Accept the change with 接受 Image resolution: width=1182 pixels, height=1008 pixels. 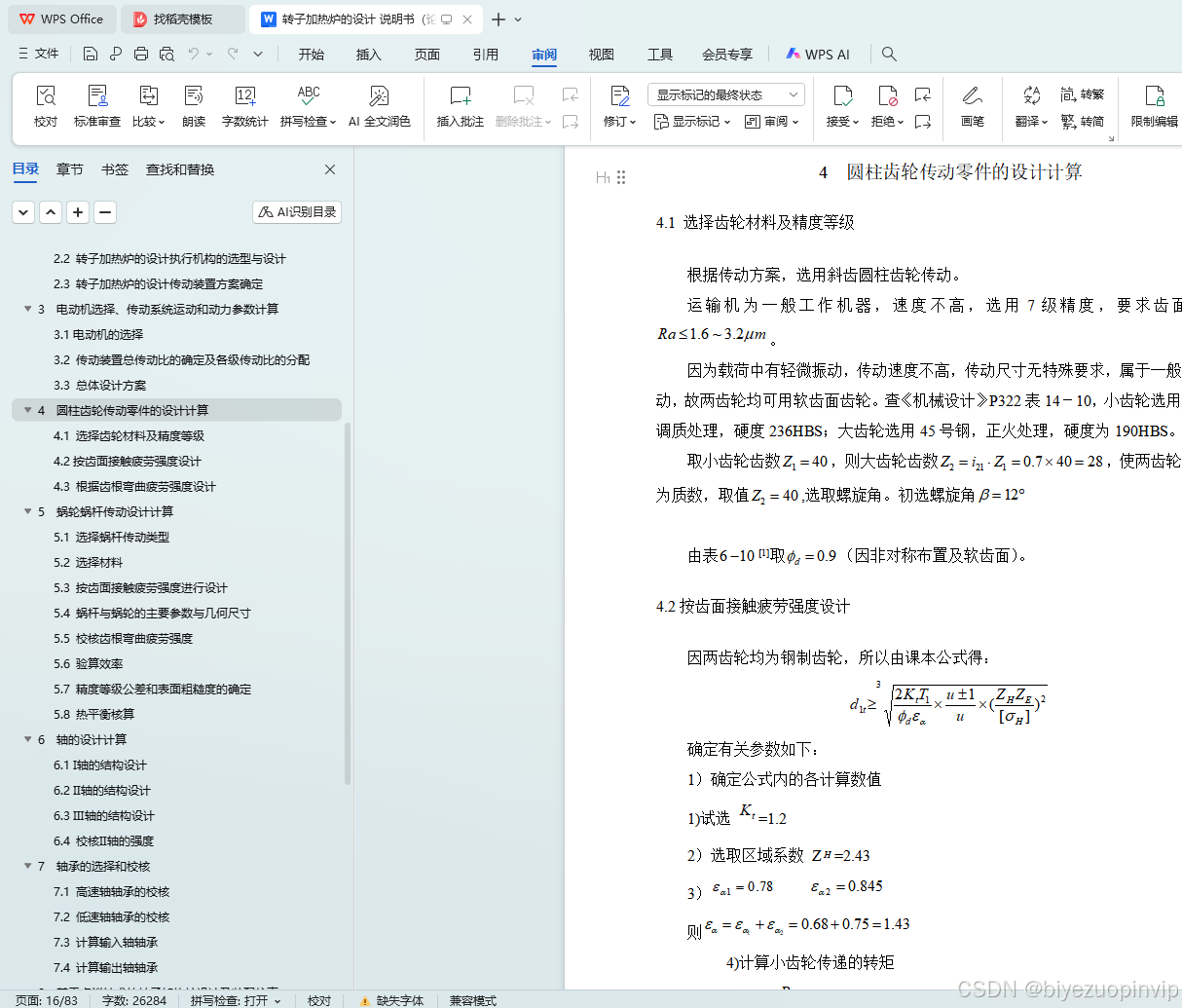pos(843,106)
